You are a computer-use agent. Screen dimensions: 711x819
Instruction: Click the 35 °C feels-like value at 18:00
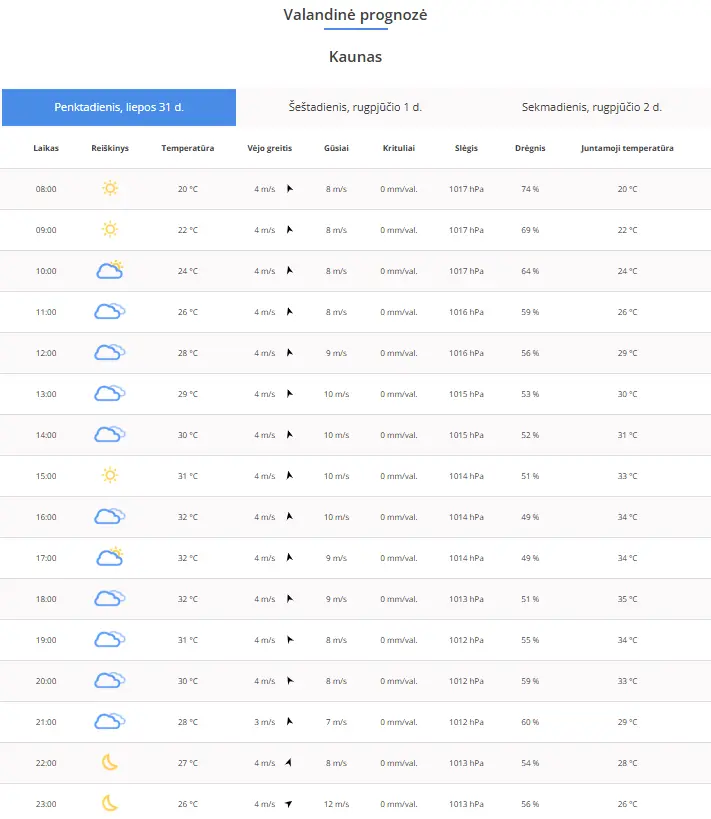coord(627,599)
